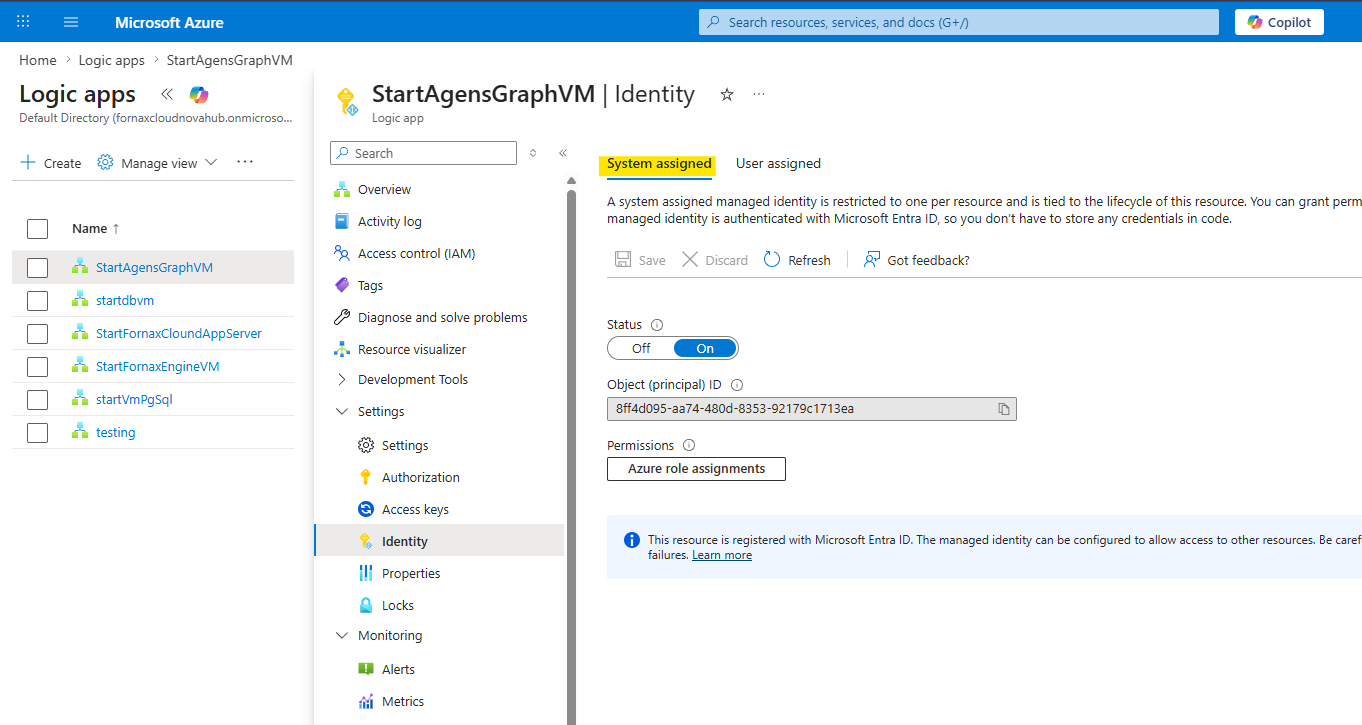
Task: Switch to the User assigned tab
Action: tap(778, 163)
